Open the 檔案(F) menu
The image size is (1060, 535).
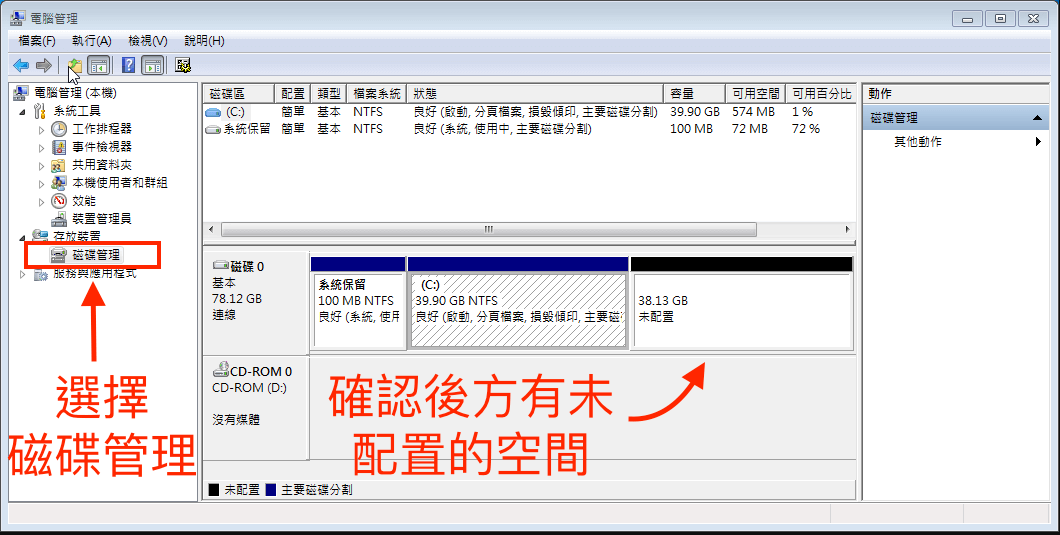click(37, 41)
